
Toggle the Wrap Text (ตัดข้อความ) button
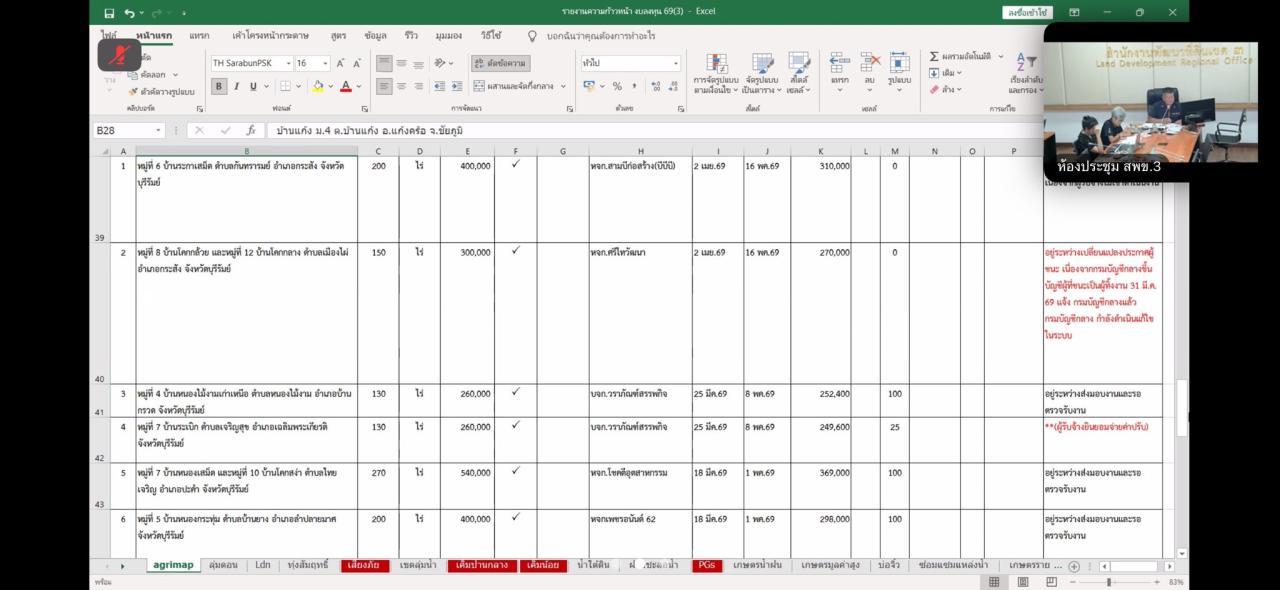[501, 63]
